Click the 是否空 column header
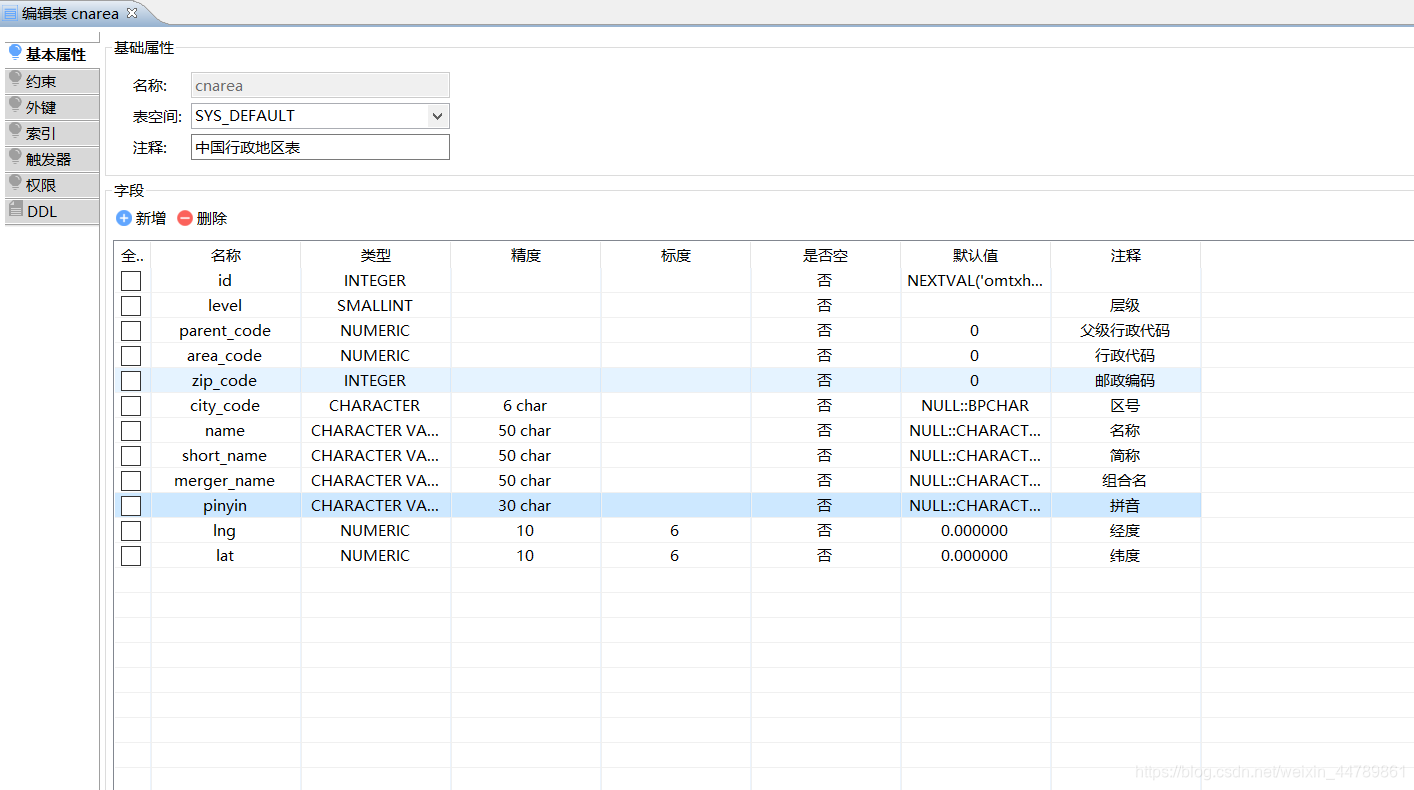Viewport: 1414px width, 790px height. (825, 256)
